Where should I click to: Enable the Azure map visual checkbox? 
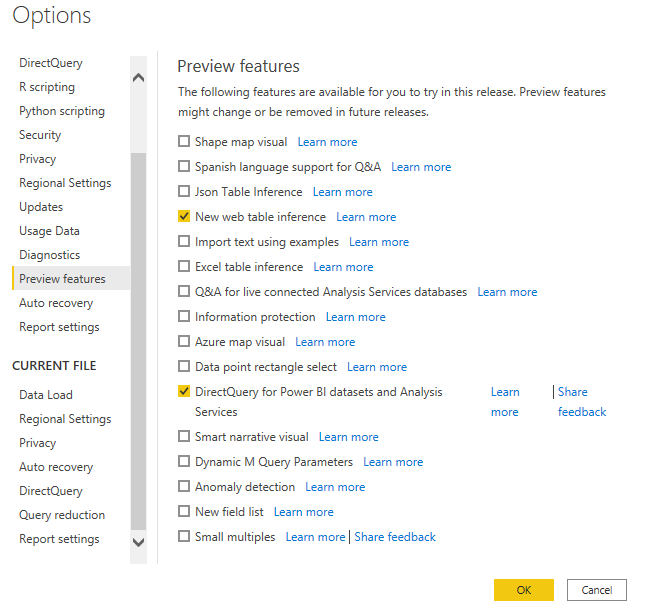[184, 342]
